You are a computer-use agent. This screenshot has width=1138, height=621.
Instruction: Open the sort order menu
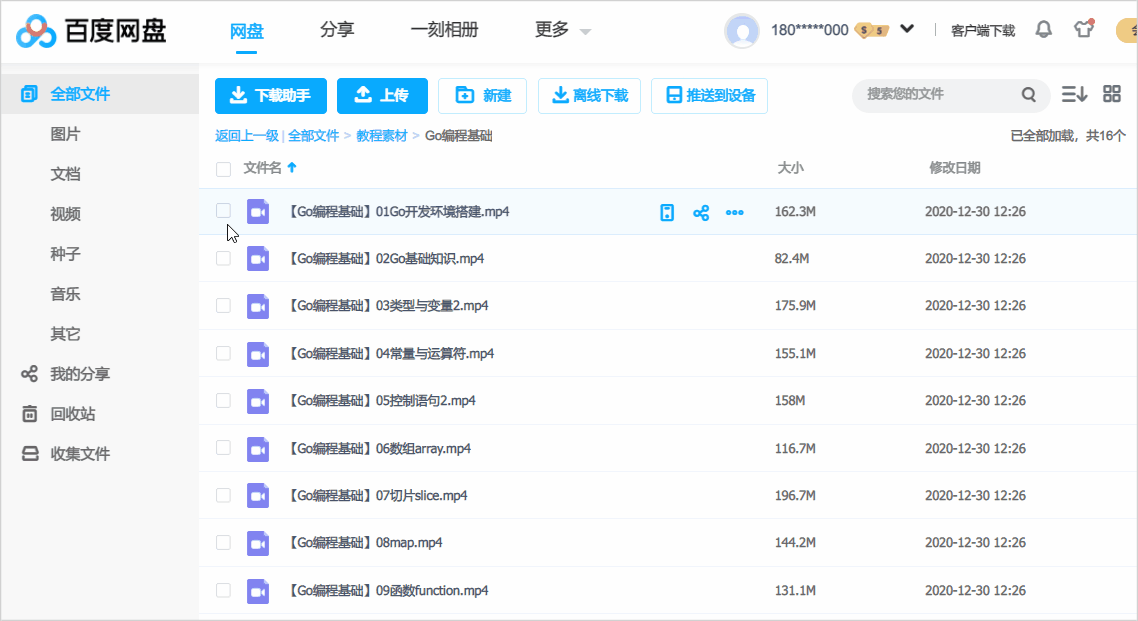pyautogui.click(x=1074, y=94)
